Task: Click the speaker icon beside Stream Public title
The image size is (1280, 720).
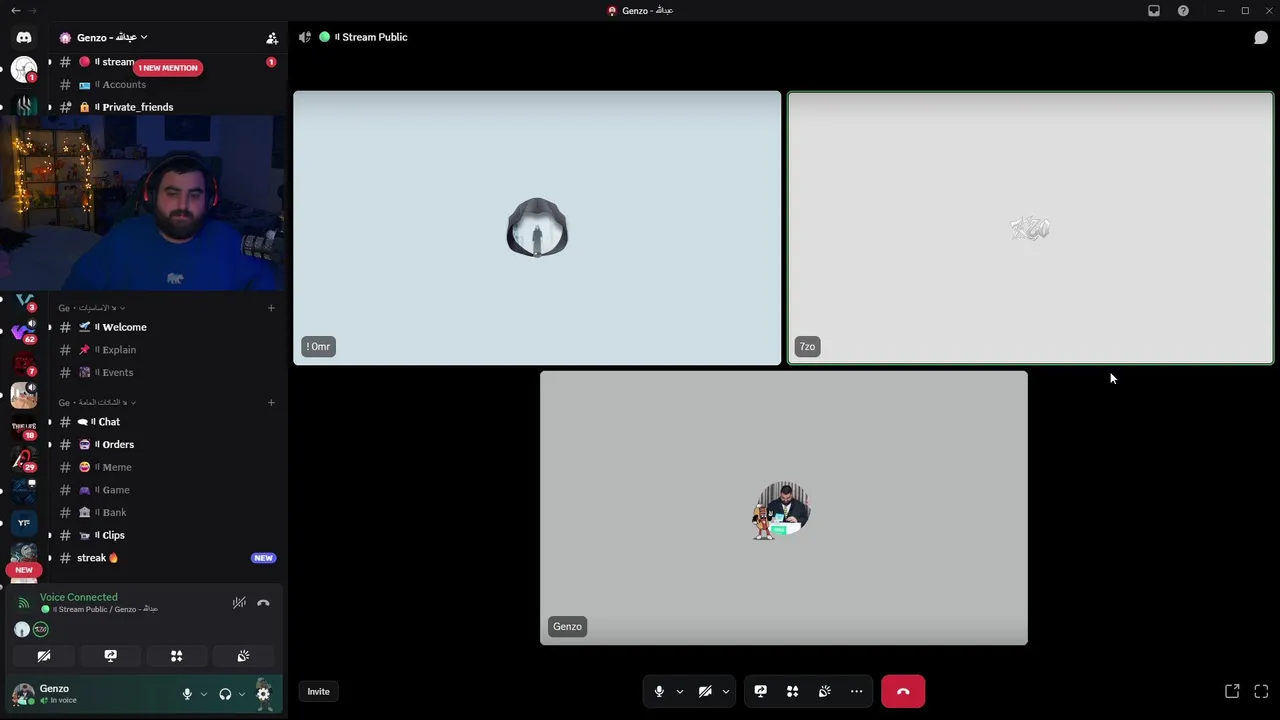Action: 304,37
